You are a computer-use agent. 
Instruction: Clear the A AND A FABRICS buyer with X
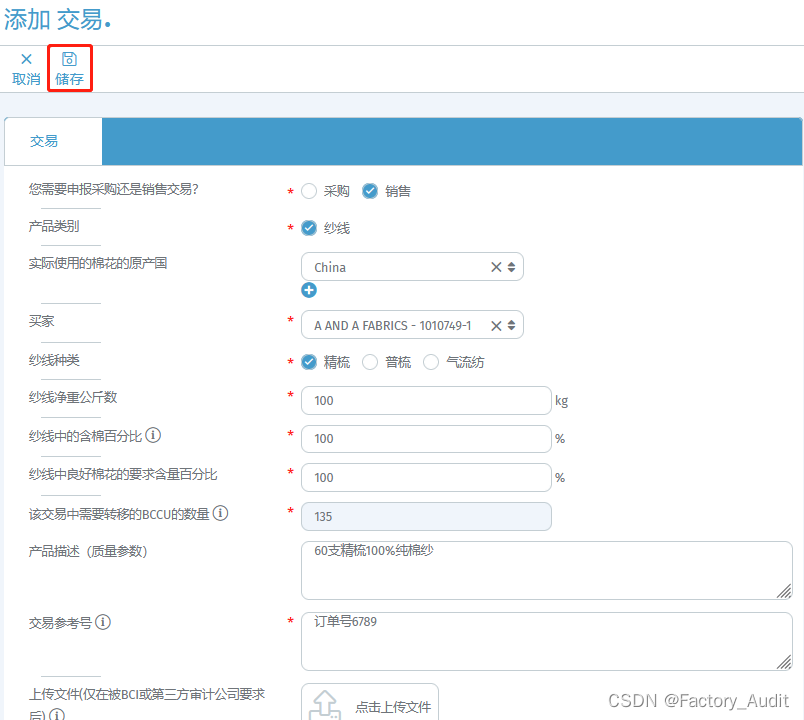(495, 324)
